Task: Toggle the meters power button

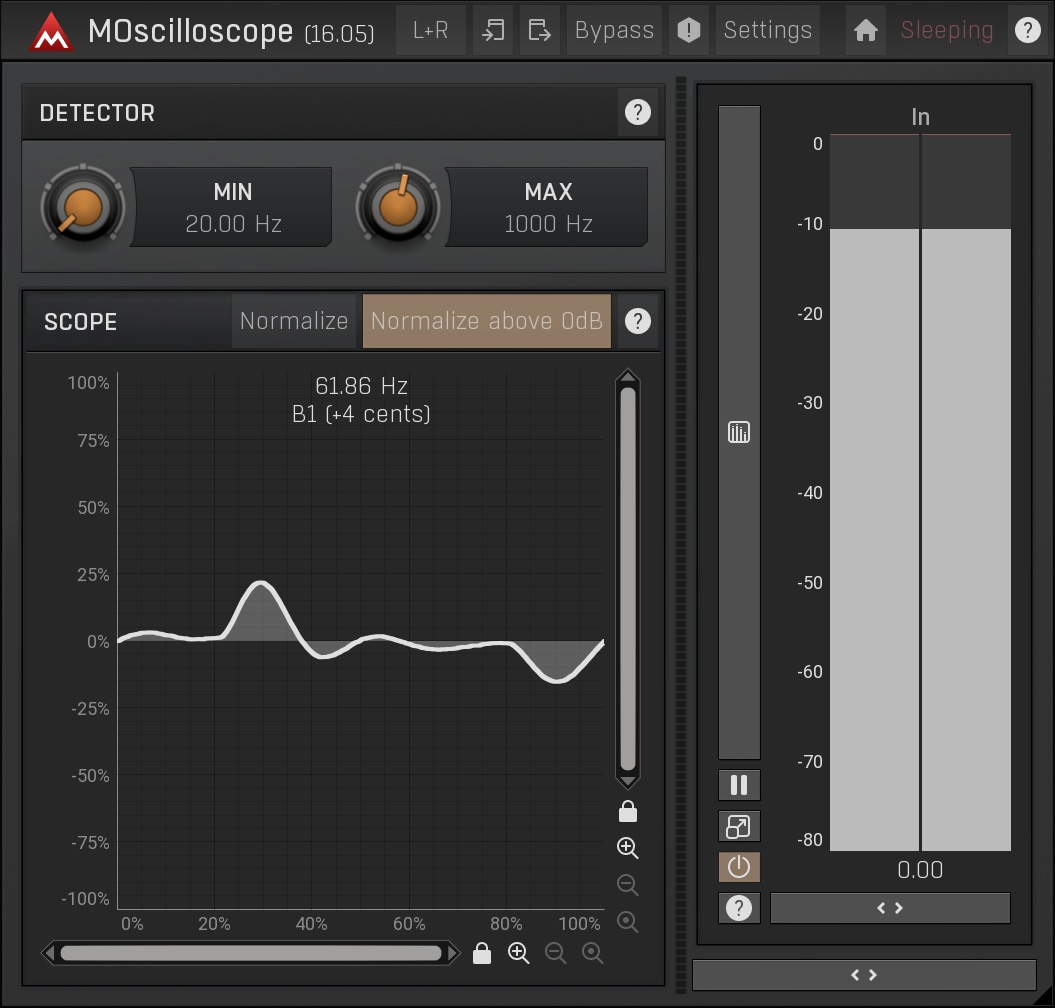Action: click(739, 867)
